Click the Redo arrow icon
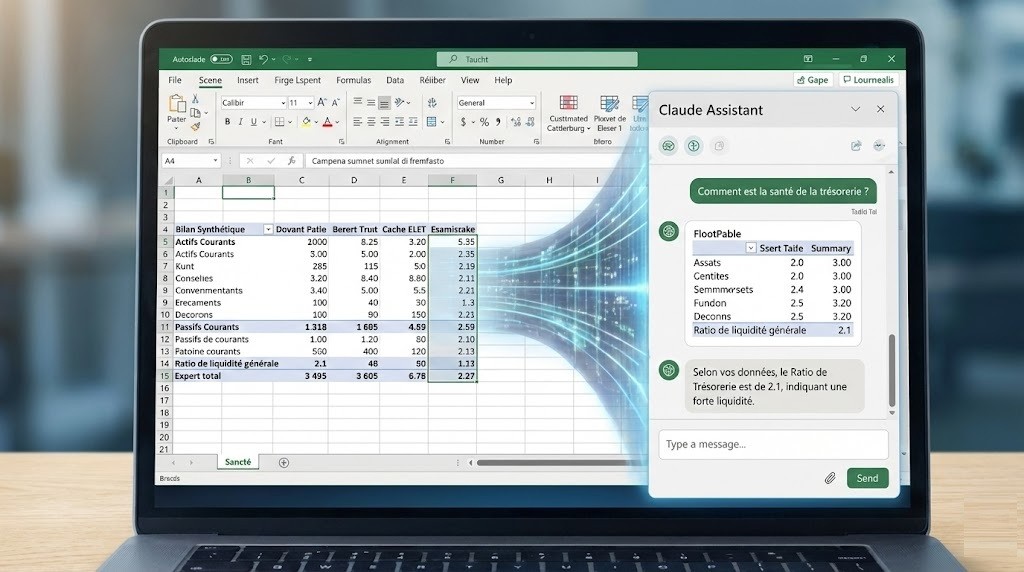Image resolution: width=1024 pixels, height=572 pixels. (x=287, y=59)
